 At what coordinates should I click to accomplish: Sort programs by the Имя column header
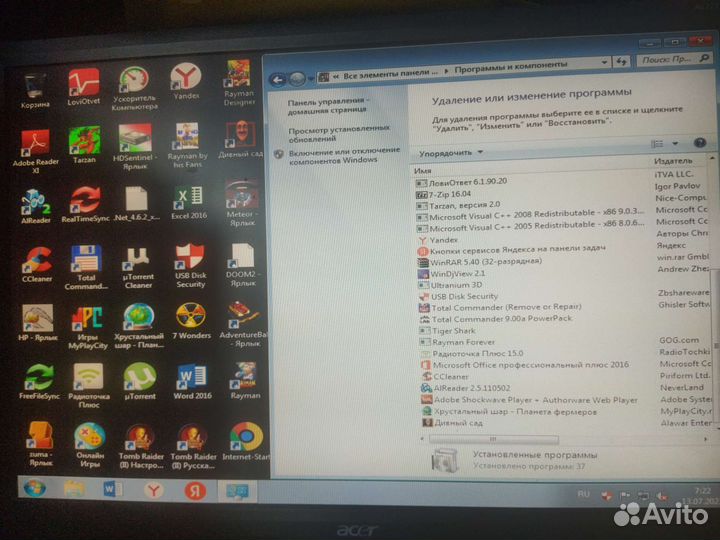424,172
